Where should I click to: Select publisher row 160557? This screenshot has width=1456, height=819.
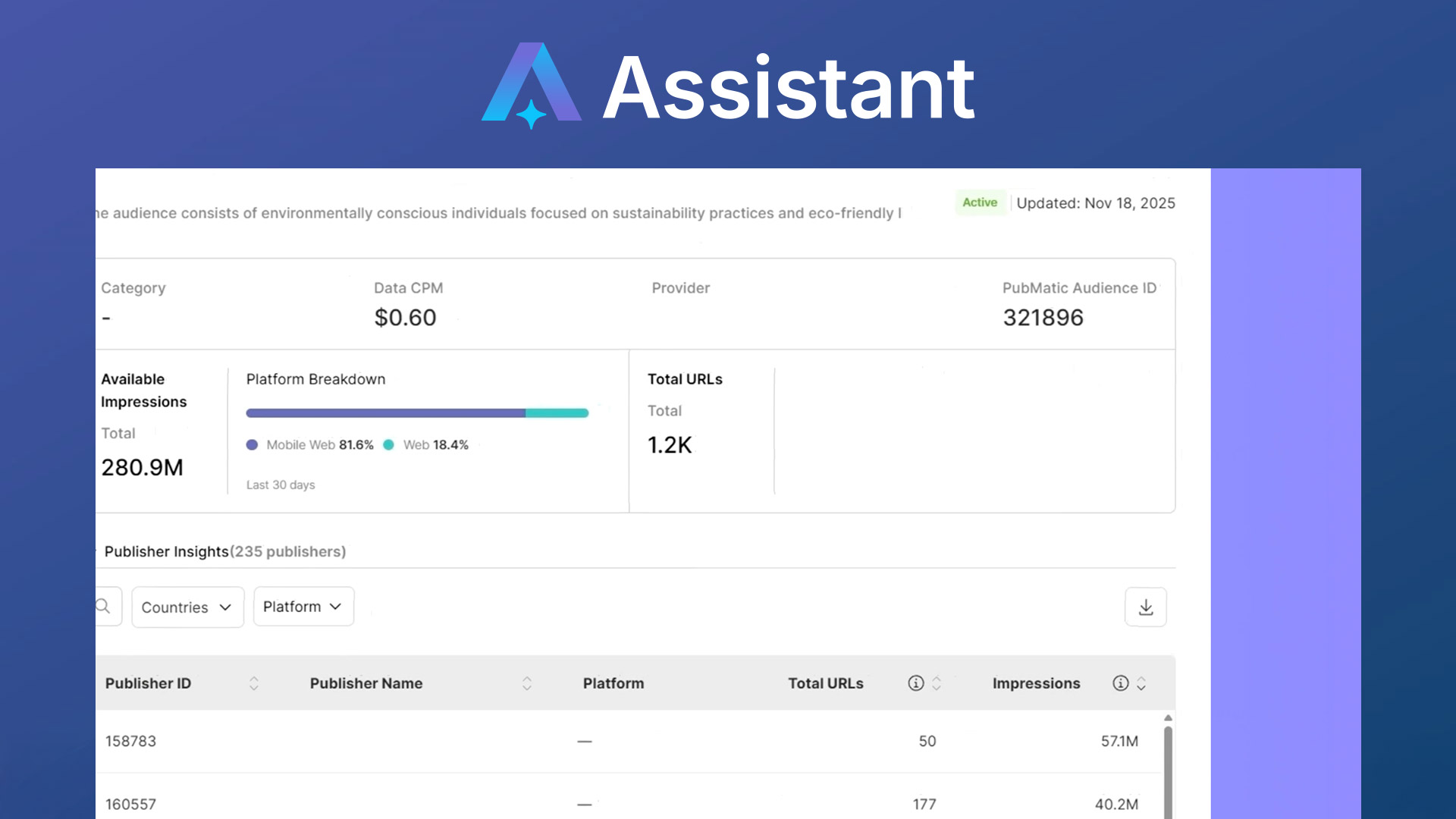130,804
